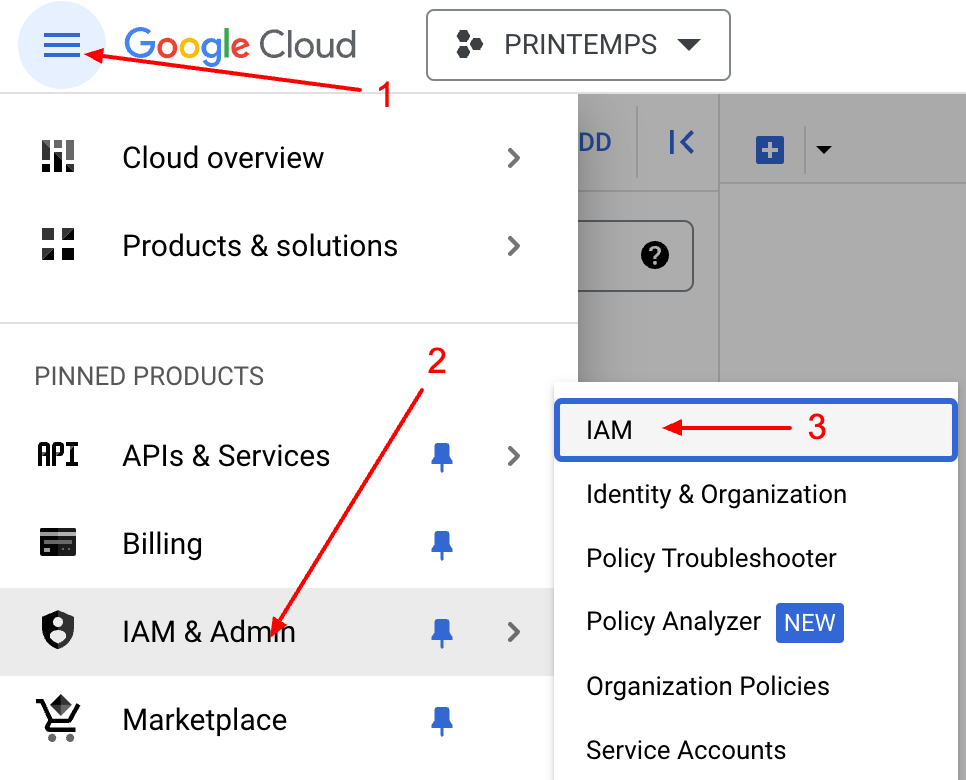Click the Products & solutions icon
The width and height of the screenshot is (966, 780).
57,245
